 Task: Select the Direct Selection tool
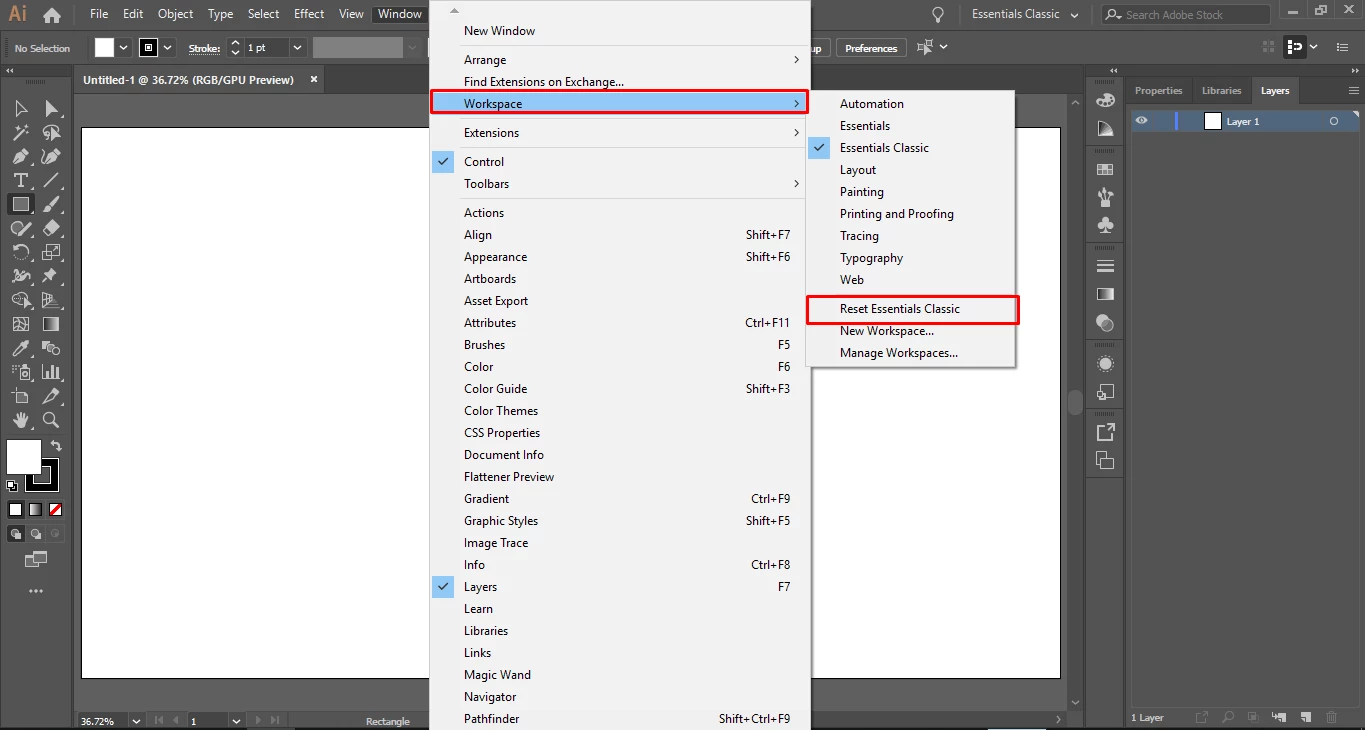51,108
